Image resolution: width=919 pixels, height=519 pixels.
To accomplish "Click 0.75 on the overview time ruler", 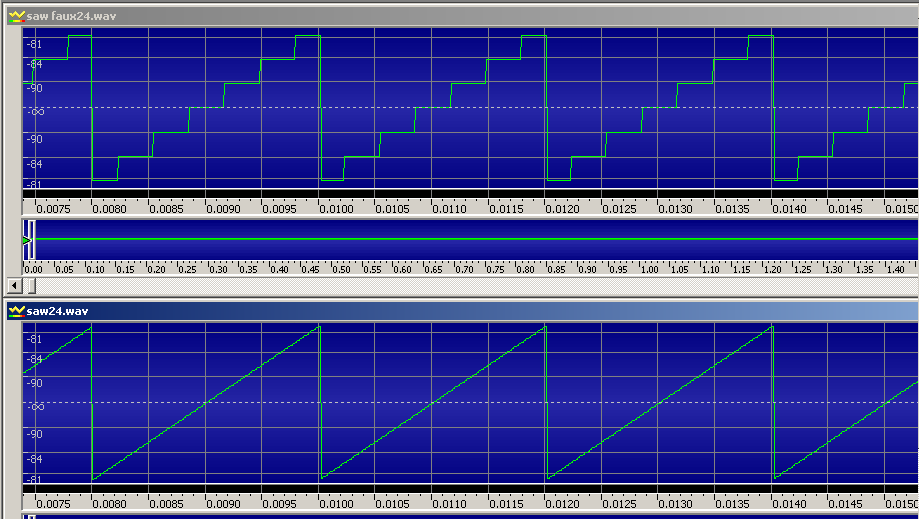I will (x=495, y=270).
